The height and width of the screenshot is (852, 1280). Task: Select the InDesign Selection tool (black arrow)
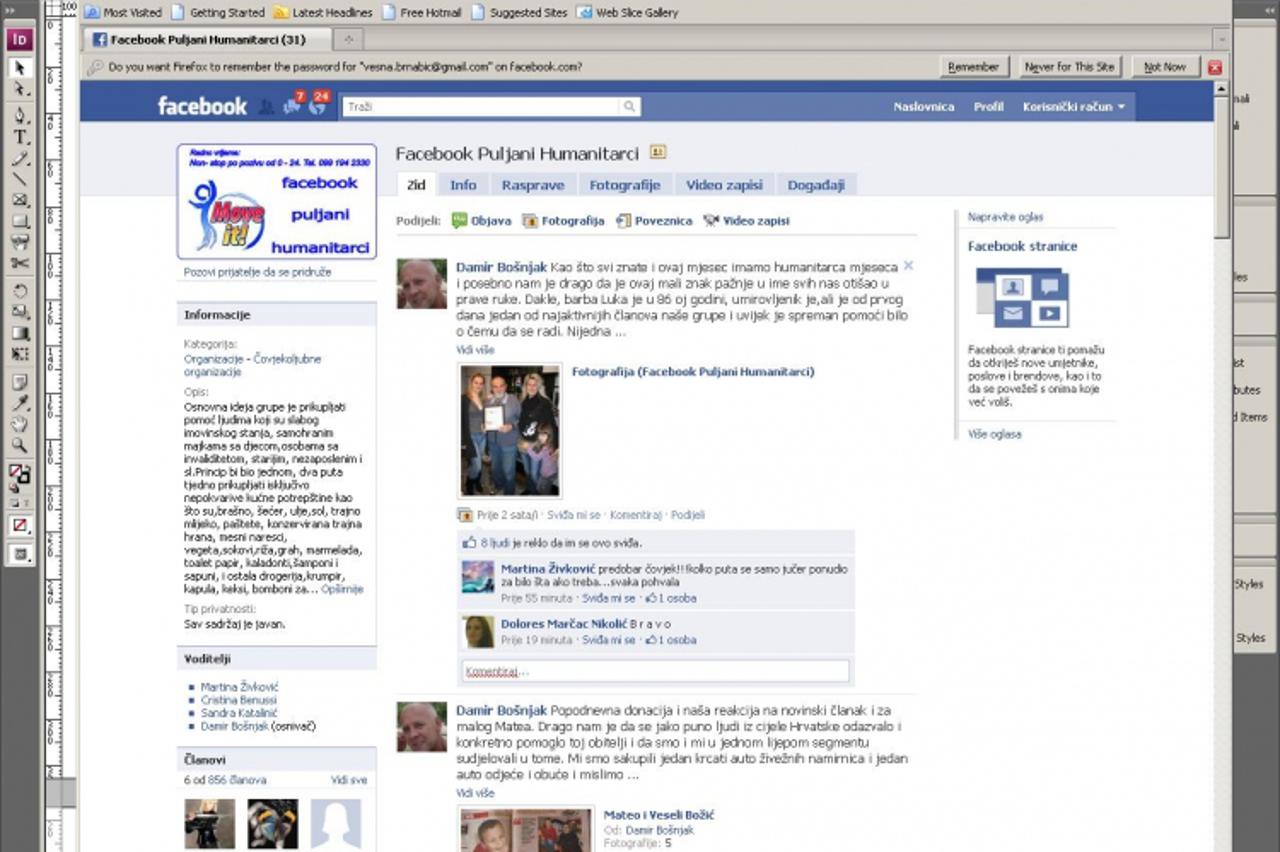coord(20,68)
